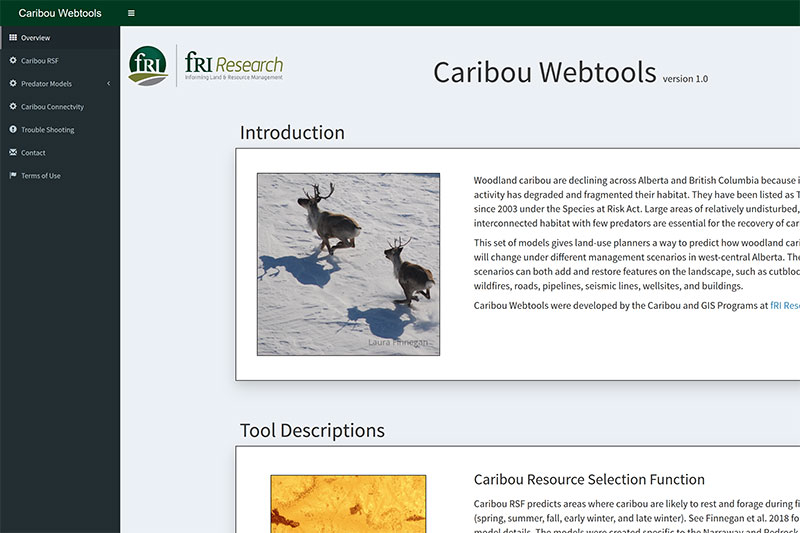Click the Introduction heading
Image resolution: width=800 pixels, height=533 pixels.
click(x=292, y=133)
